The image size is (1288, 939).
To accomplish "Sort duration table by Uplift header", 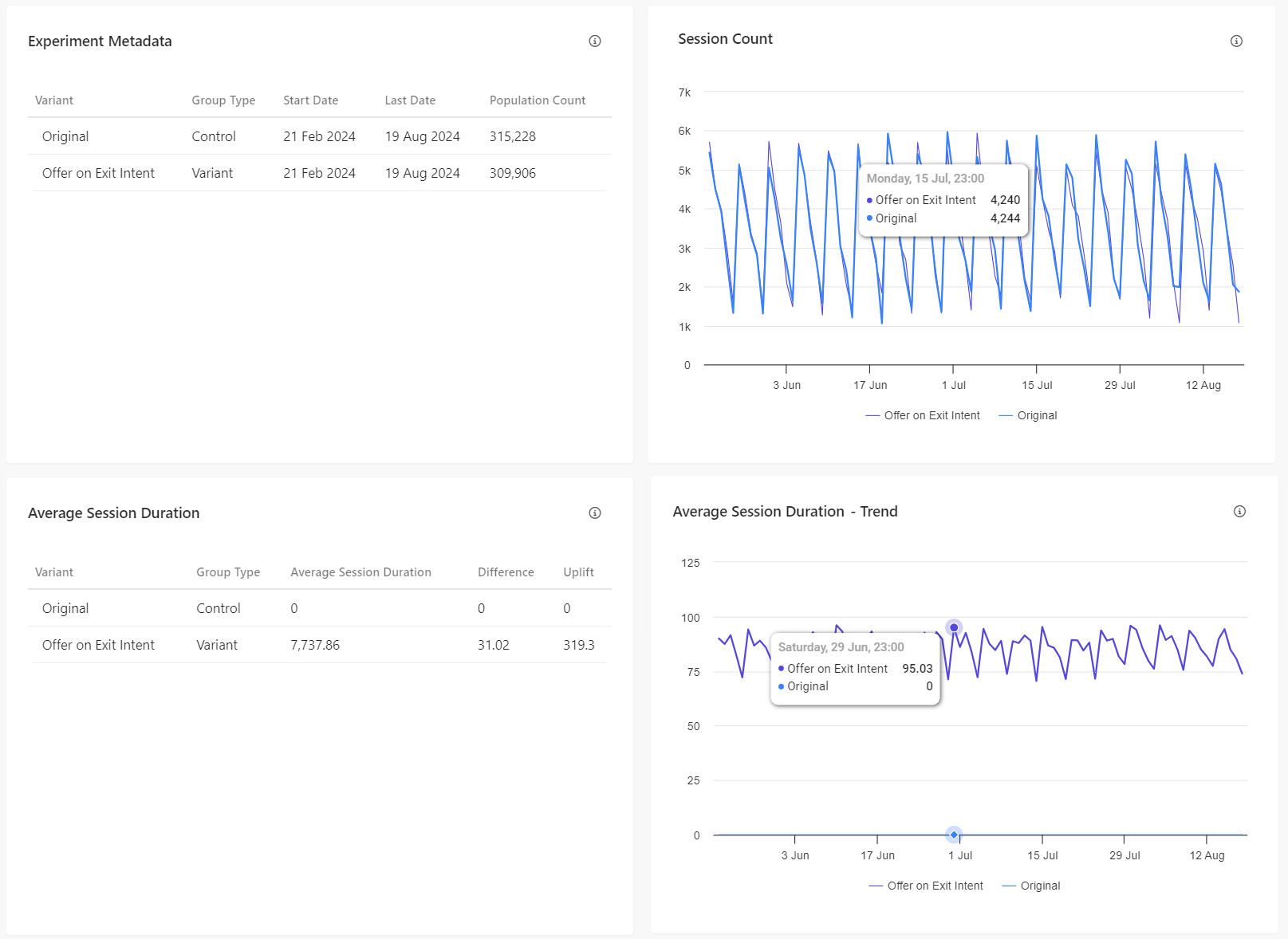I will click(x=578, y=572).
